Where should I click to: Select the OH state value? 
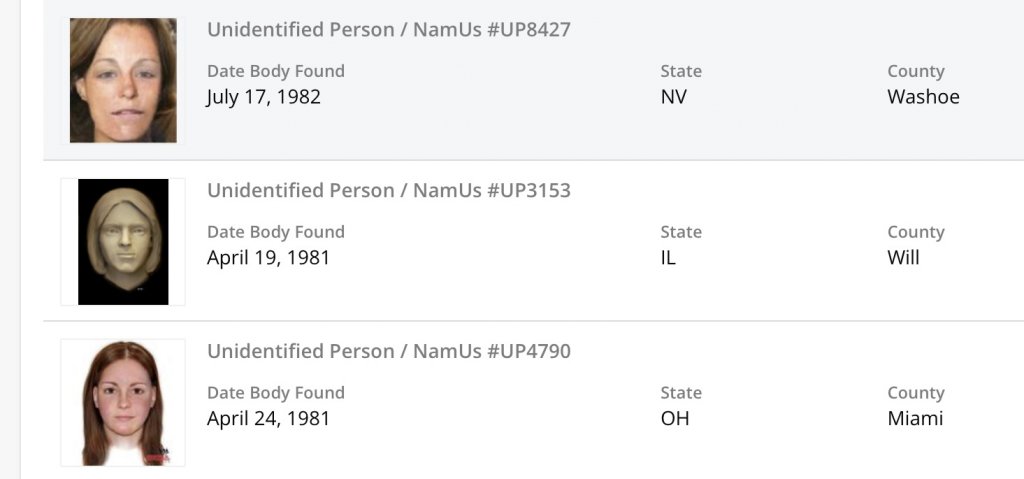click(x=675, y=419)
